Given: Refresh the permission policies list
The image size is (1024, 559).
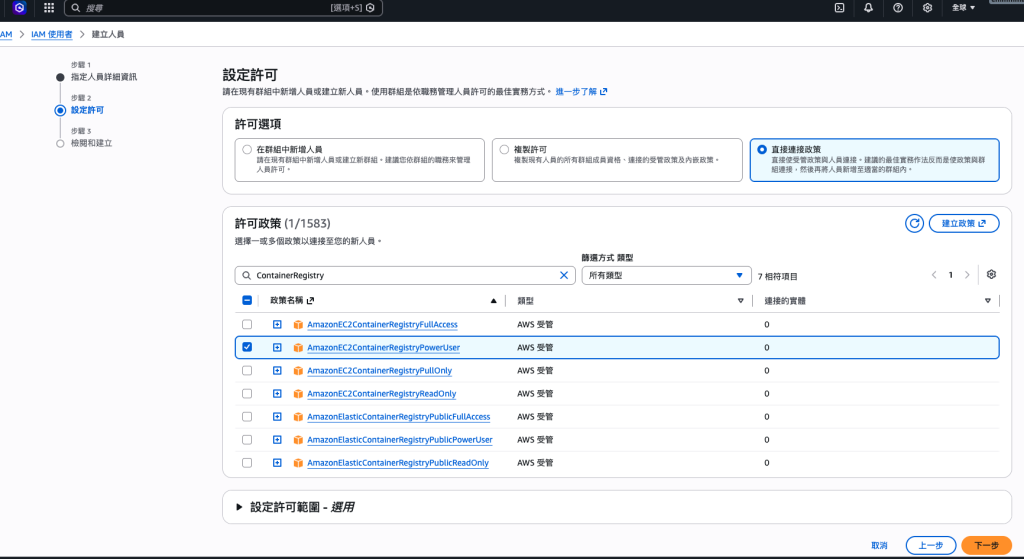Looking at the screenshot, I should click(914, 223).
